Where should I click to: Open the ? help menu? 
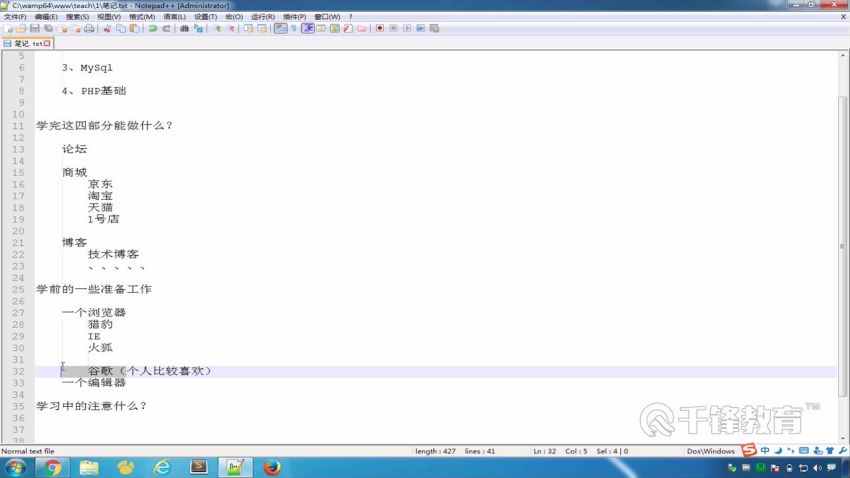tap(351, 17)
